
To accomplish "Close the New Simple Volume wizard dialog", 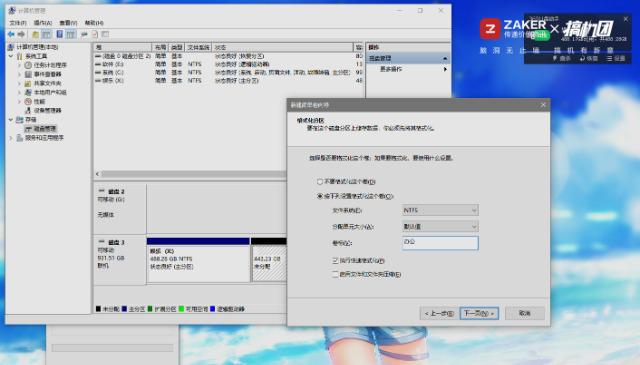I will pos(543,105).
